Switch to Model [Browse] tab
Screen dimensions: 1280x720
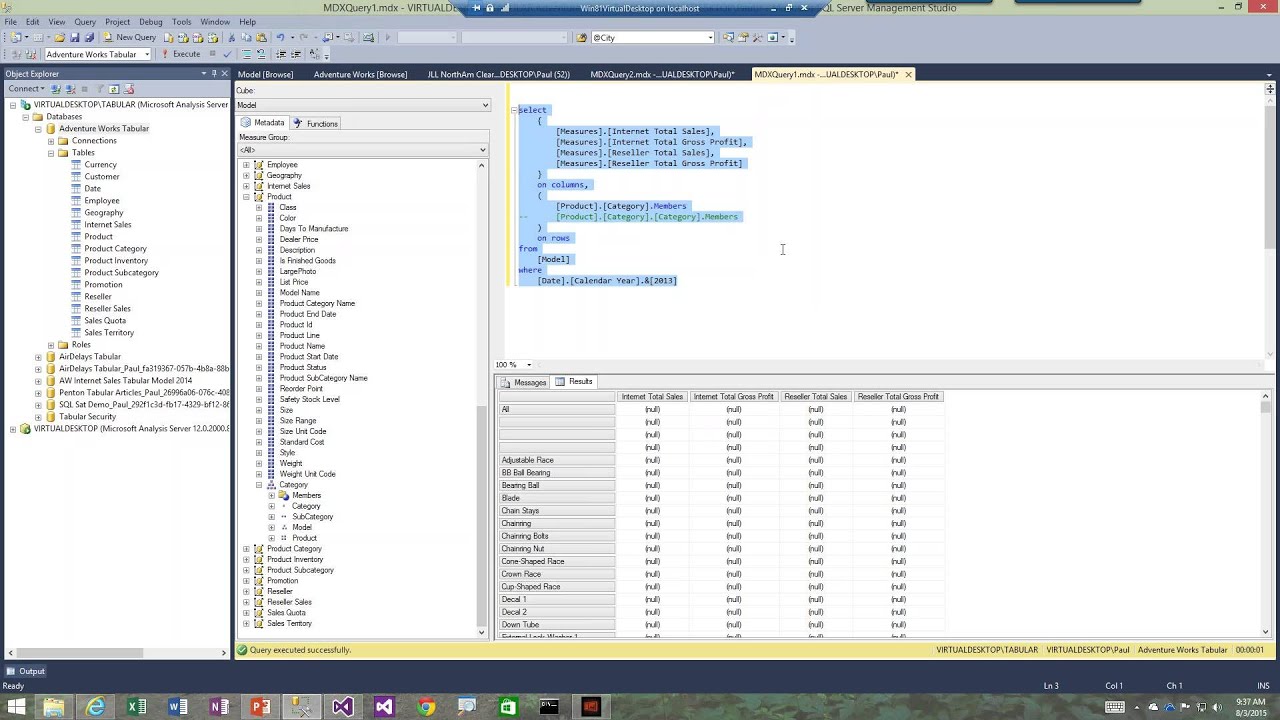(x=266, y=74)
